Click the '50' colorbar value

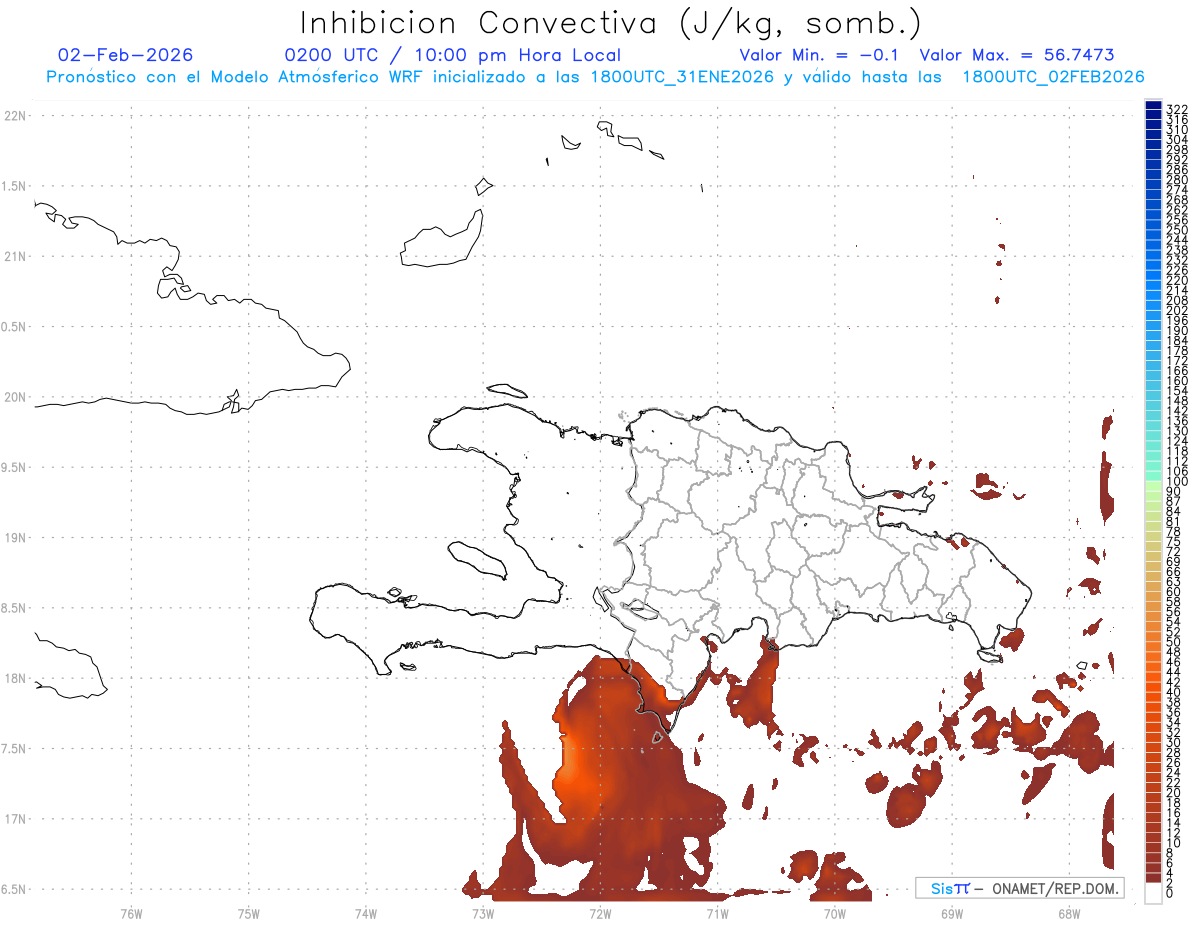coord(1173,642)
